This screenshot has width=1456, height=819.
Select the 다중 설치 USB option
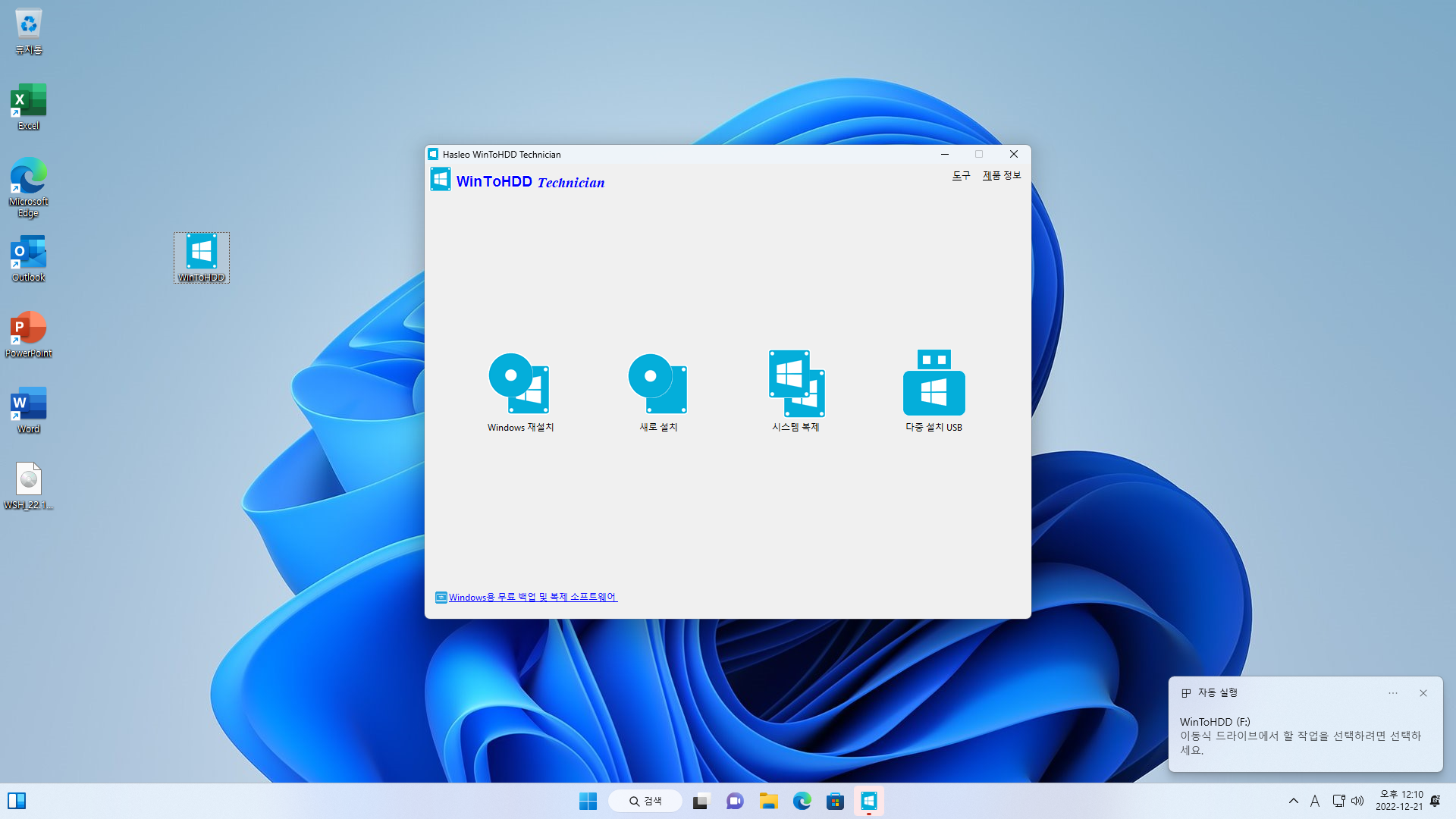coord(934,392)
